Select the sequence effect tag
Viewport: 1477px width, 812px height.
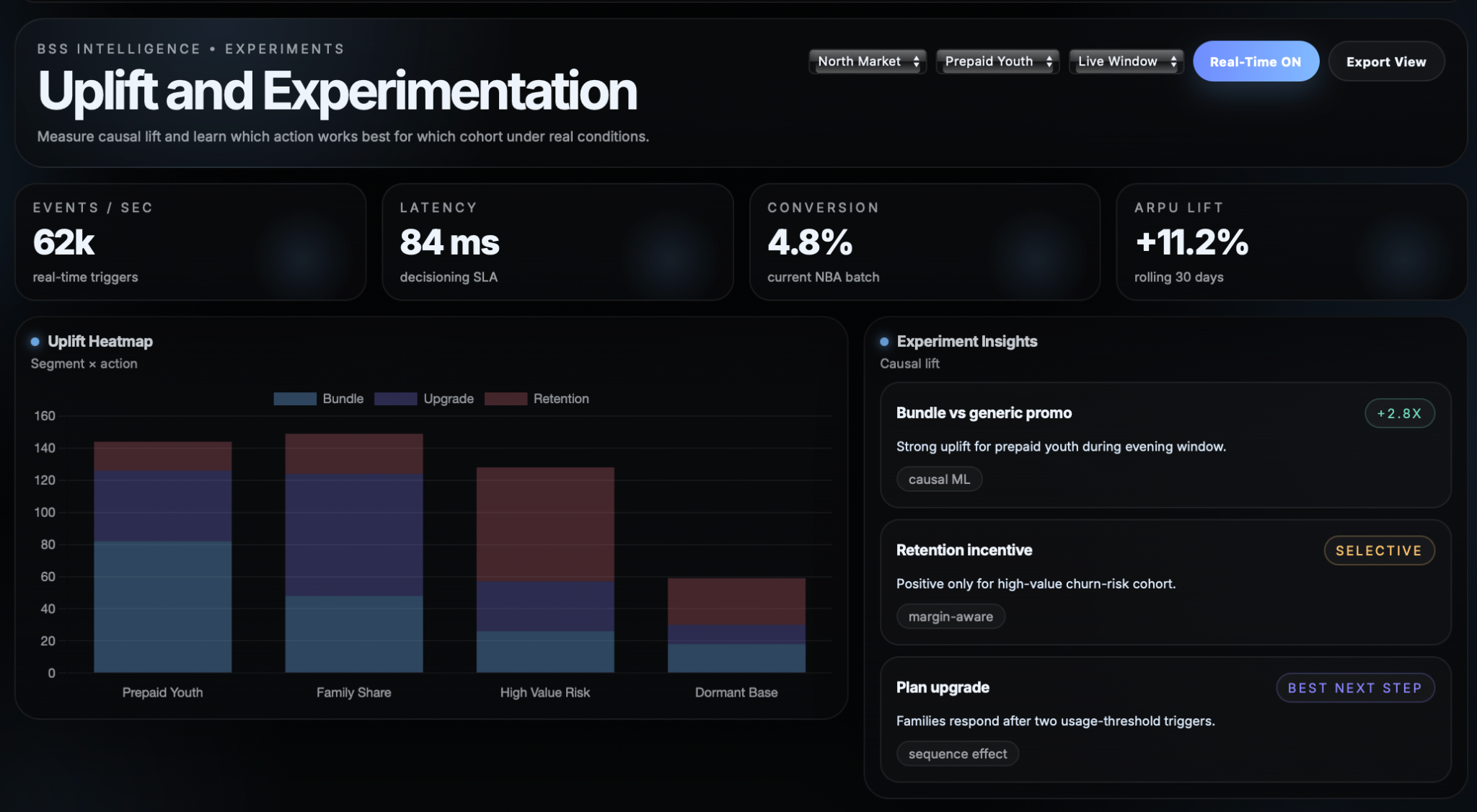click(x=957, y=754)
